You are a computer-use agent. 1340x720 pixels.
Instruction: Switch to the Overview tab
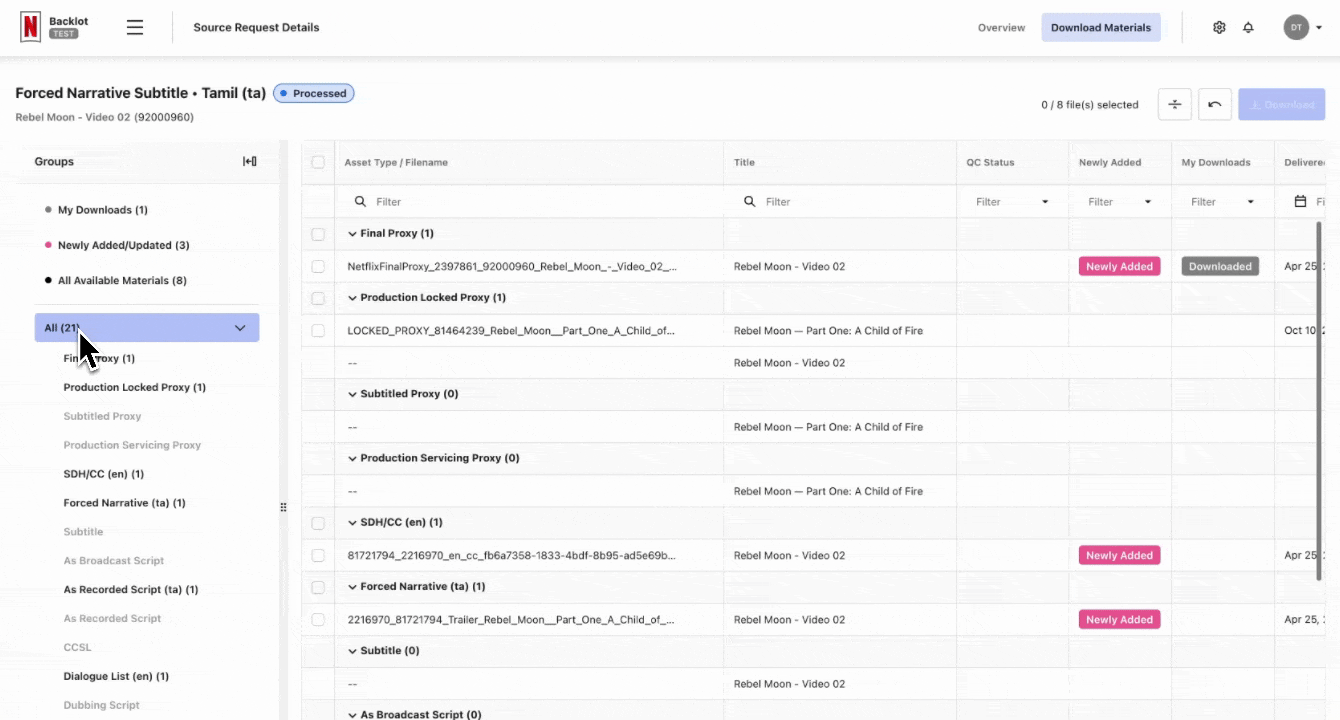(x=1001, y=28)
